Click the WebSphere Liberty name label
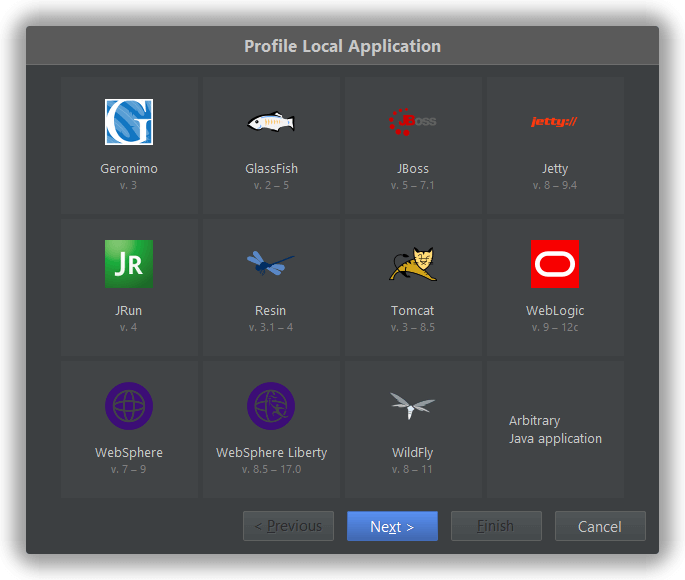The width and height of the screenshot is (685, 580). tap(271, 452)
